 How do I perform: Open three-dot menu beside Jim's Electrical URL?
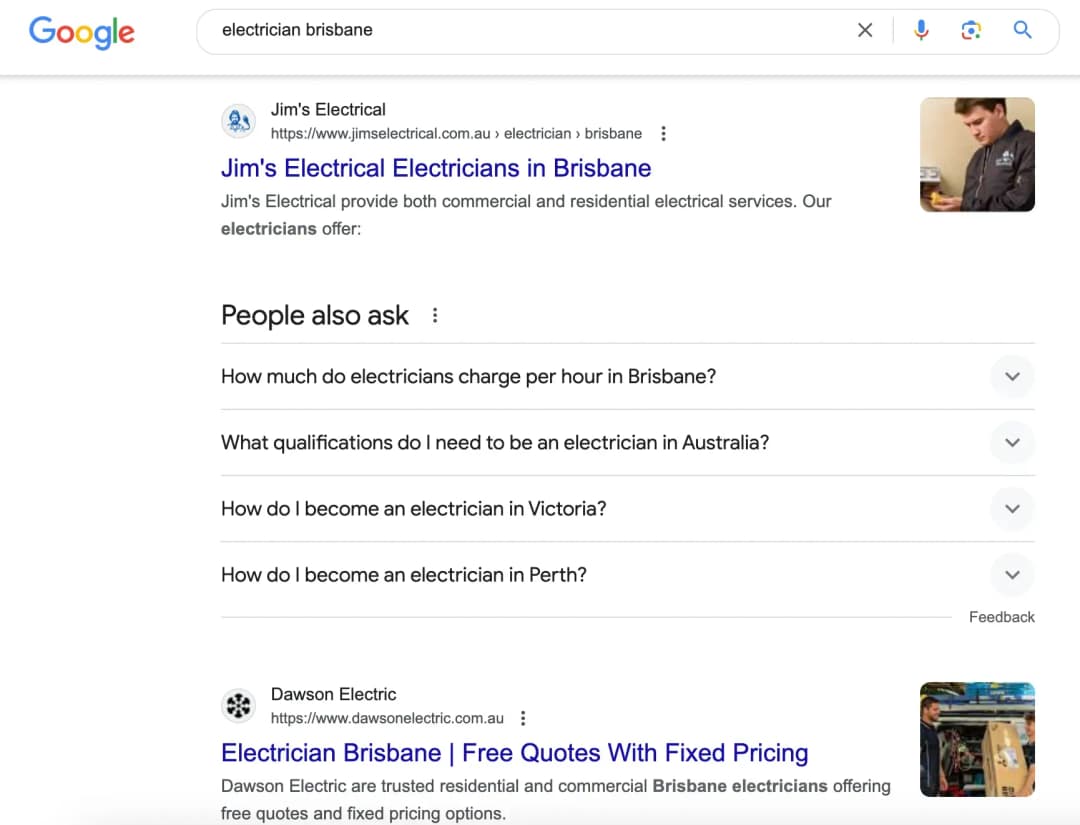663,134
